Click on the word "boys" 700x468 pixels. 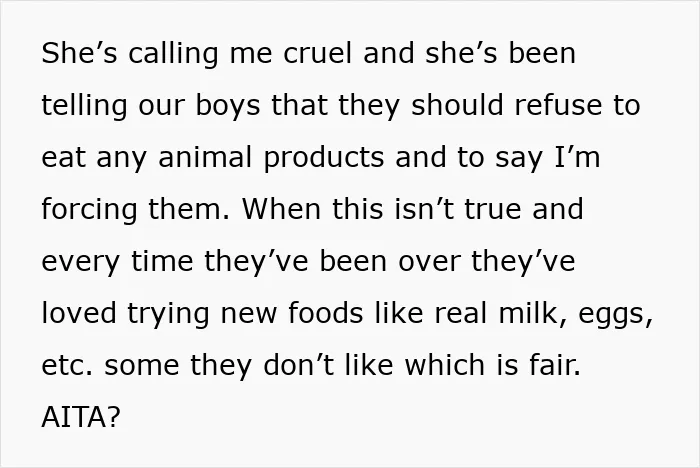coord(228,106)
